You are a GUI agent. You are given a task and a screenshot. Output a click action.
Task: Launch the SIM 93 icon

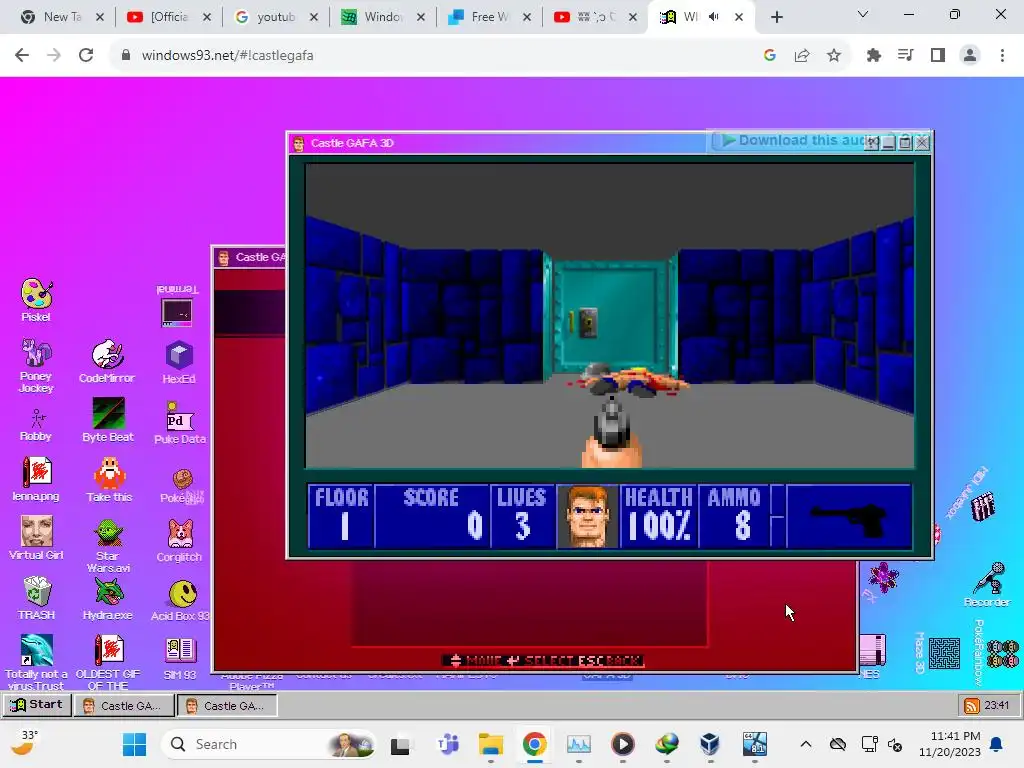pos(180,658)
